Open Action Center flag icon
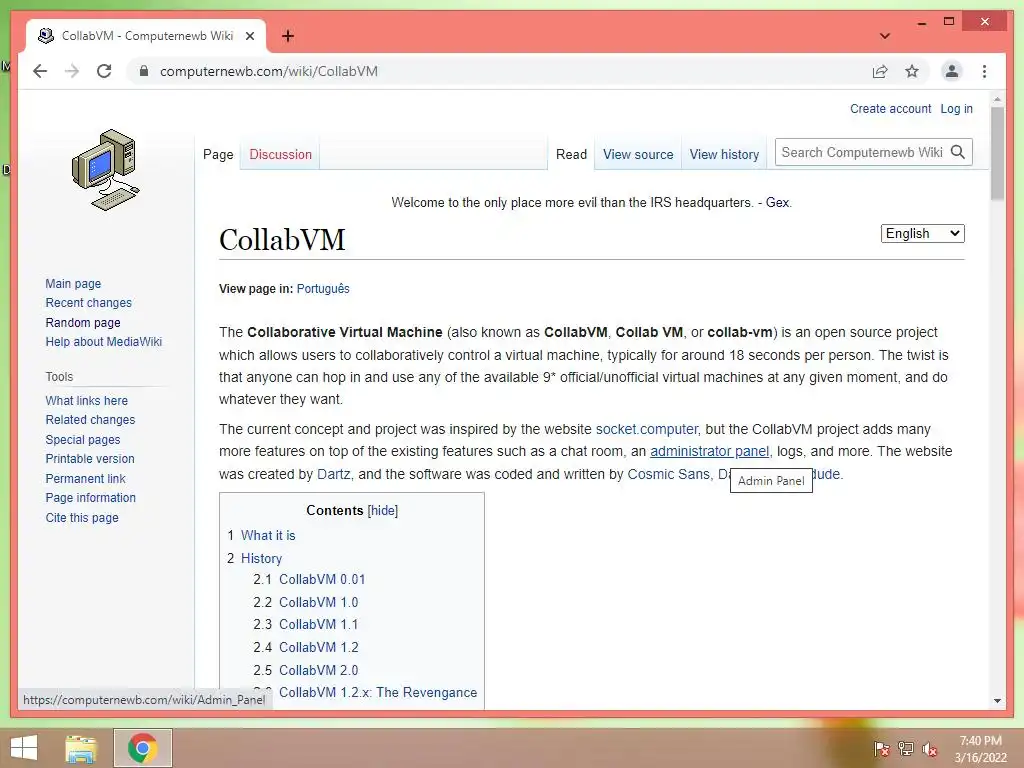Image resolution: width=1024 pixels, height=768 pixels. [x=881, y=748]
